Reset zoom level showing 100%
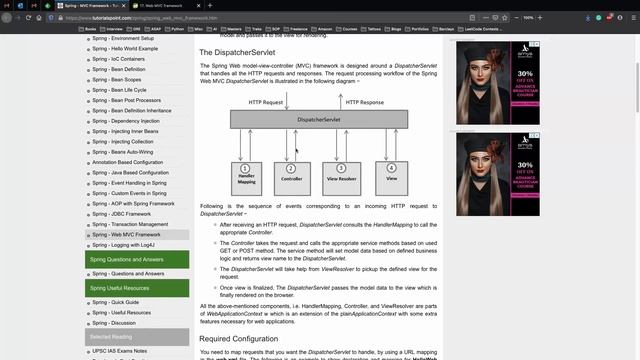Screen dimensions: 640x360 click(x=528, y=18)
